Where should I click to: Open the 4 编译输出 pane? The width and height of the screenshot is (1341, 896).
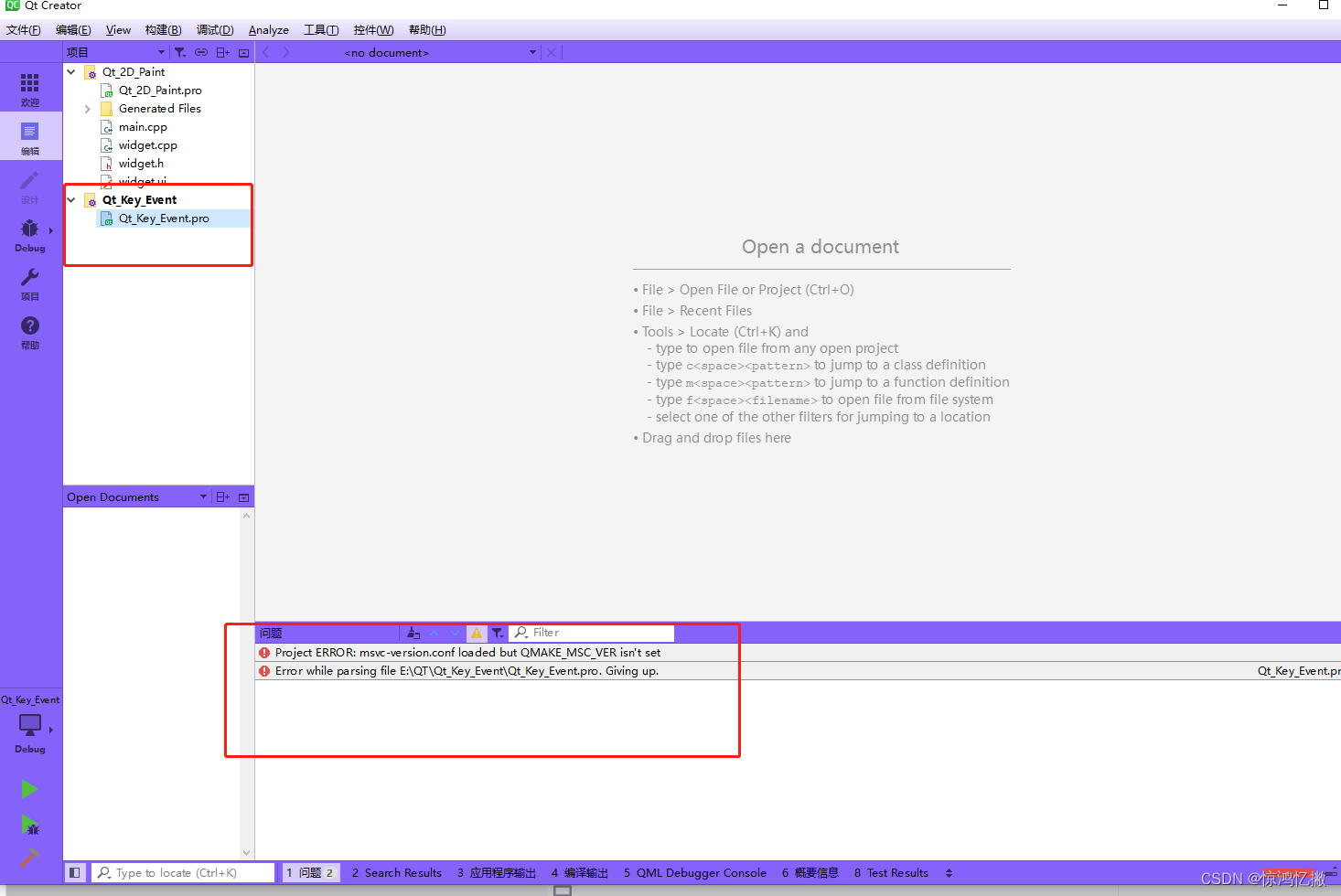[579, 873]
